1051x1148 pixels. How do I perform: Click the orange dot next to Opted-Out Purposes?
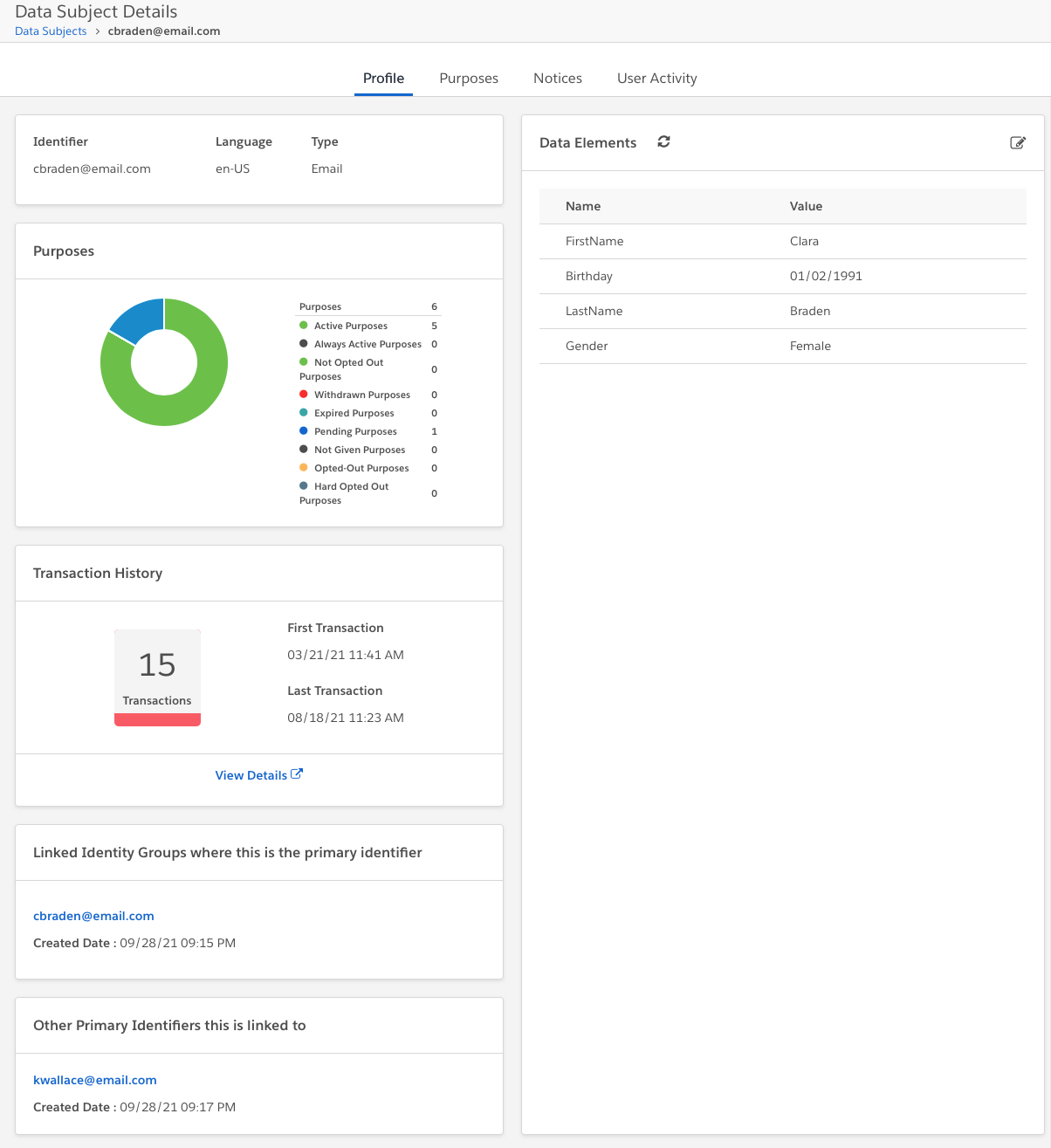(x=304, y=467)
